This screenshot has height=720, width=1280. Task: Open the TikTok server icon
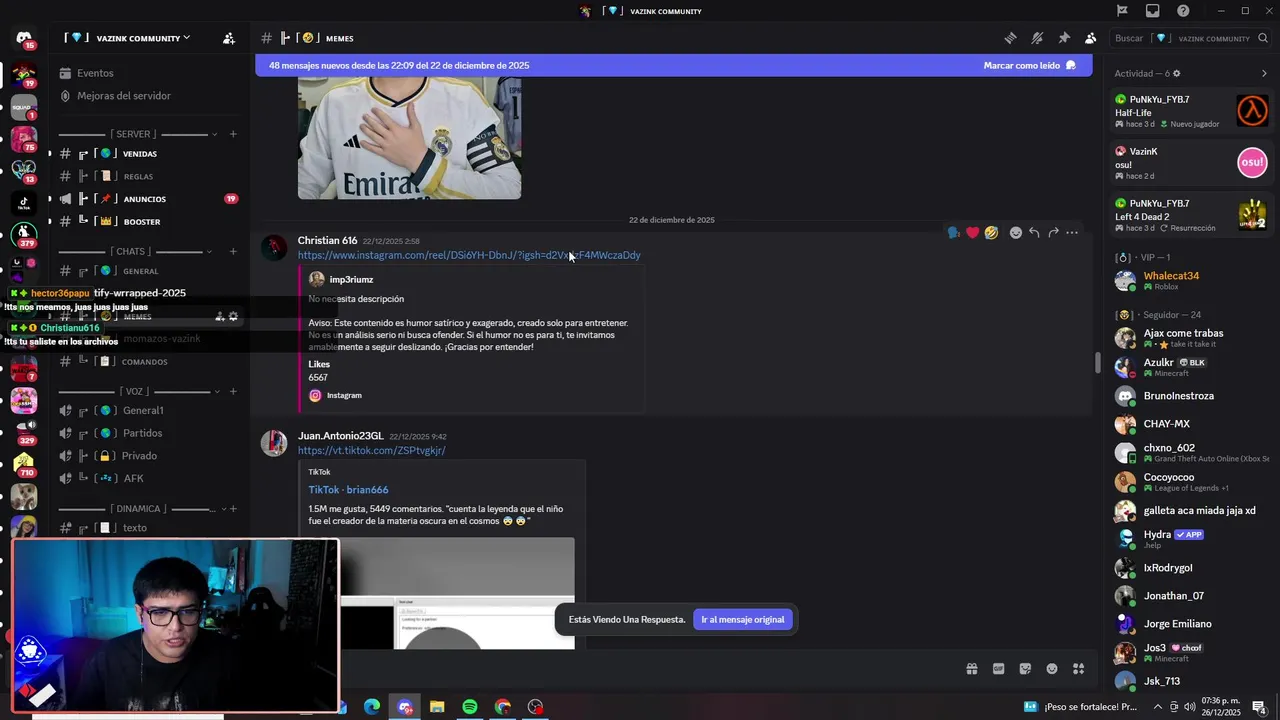(x=23, y=203)
